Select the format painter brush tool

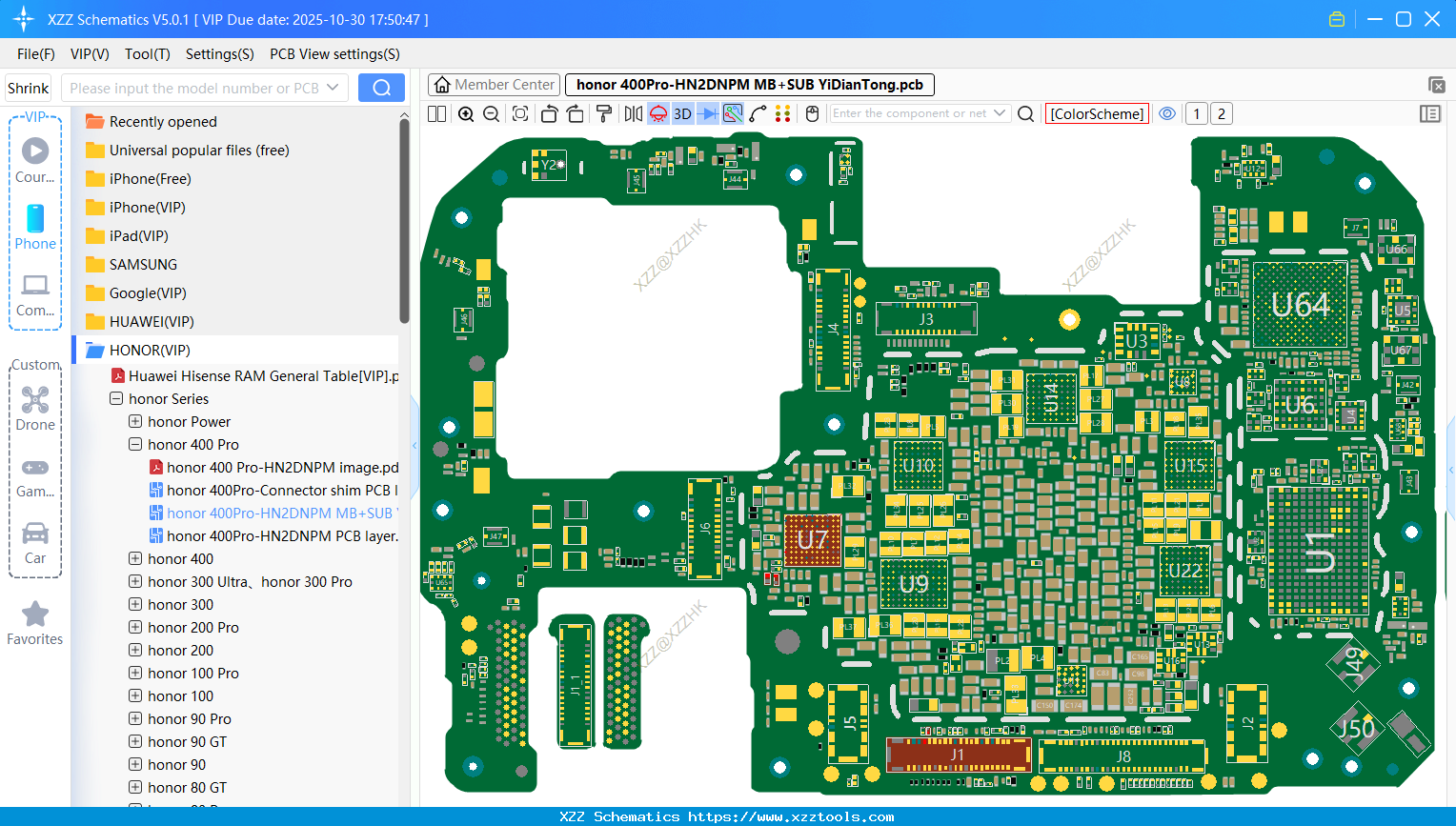603,113
